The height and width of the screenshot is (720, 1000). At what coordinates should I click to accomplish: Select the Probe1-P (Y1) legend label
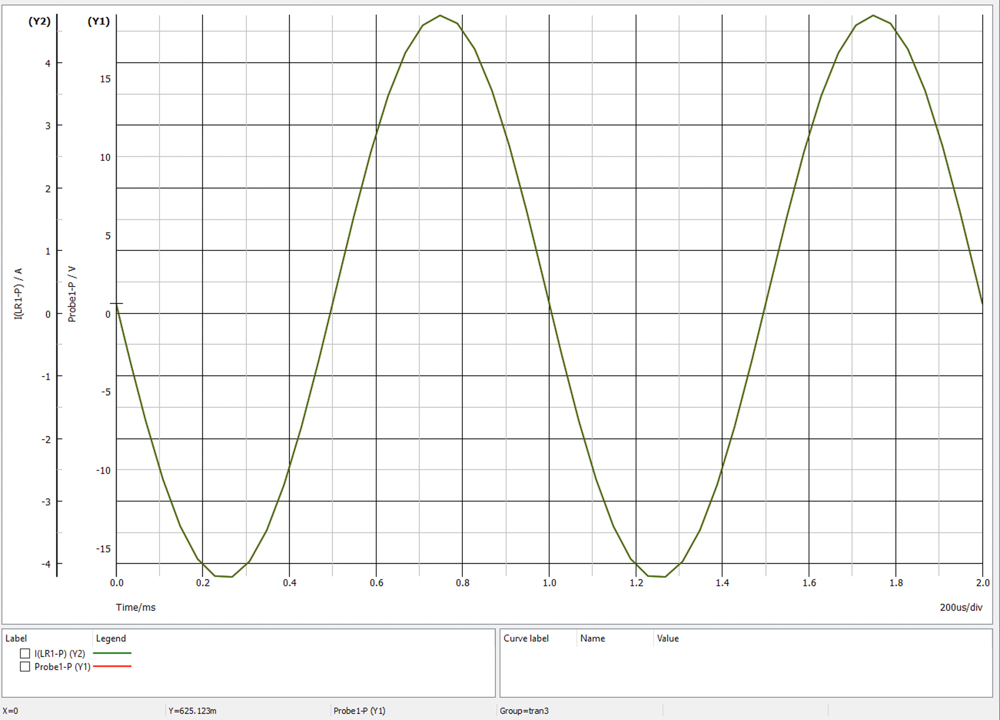tap(62, 666)
